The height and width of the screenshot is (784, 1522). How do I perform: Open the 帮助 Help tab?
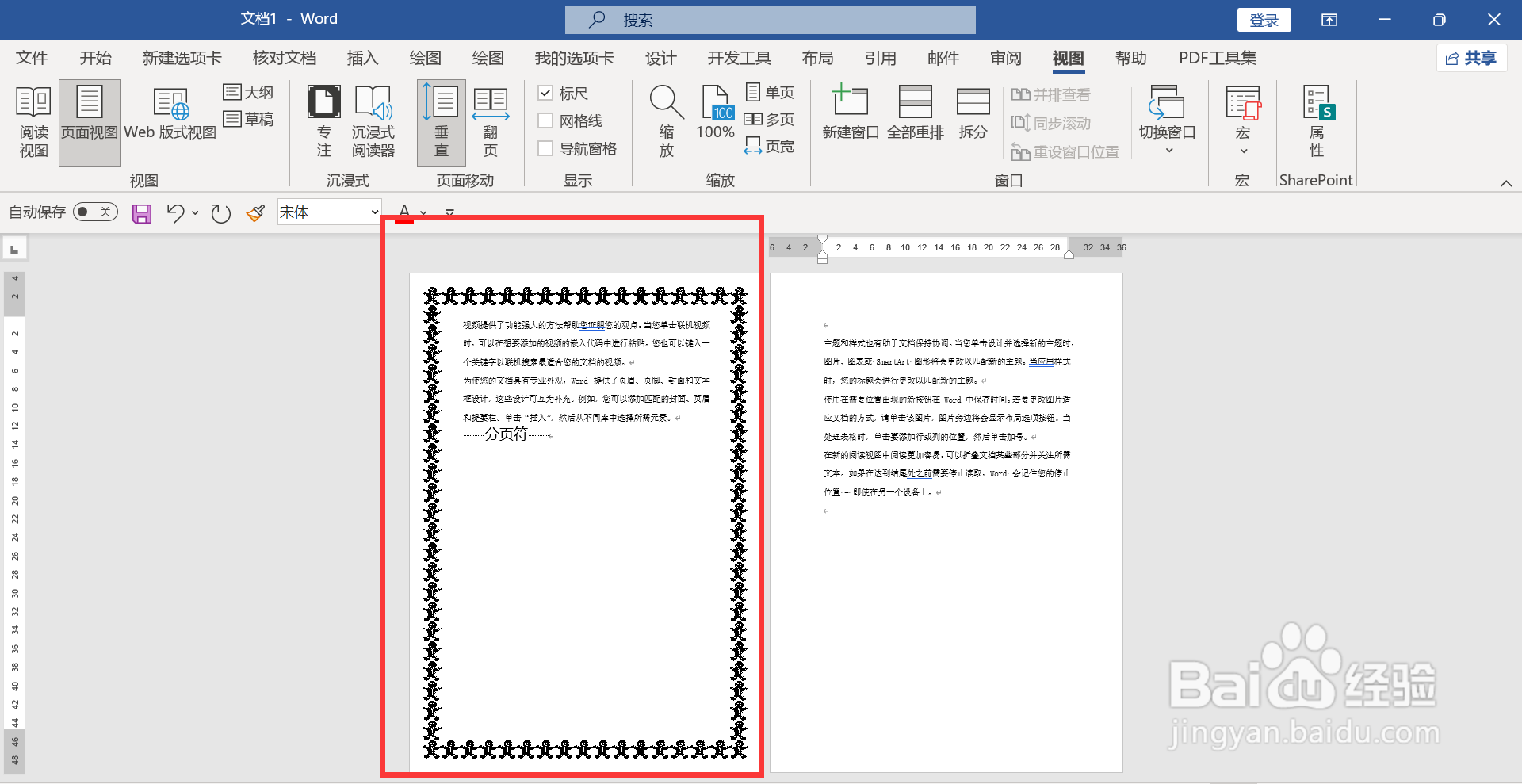pyautogui.click(x=1131, y=58)
